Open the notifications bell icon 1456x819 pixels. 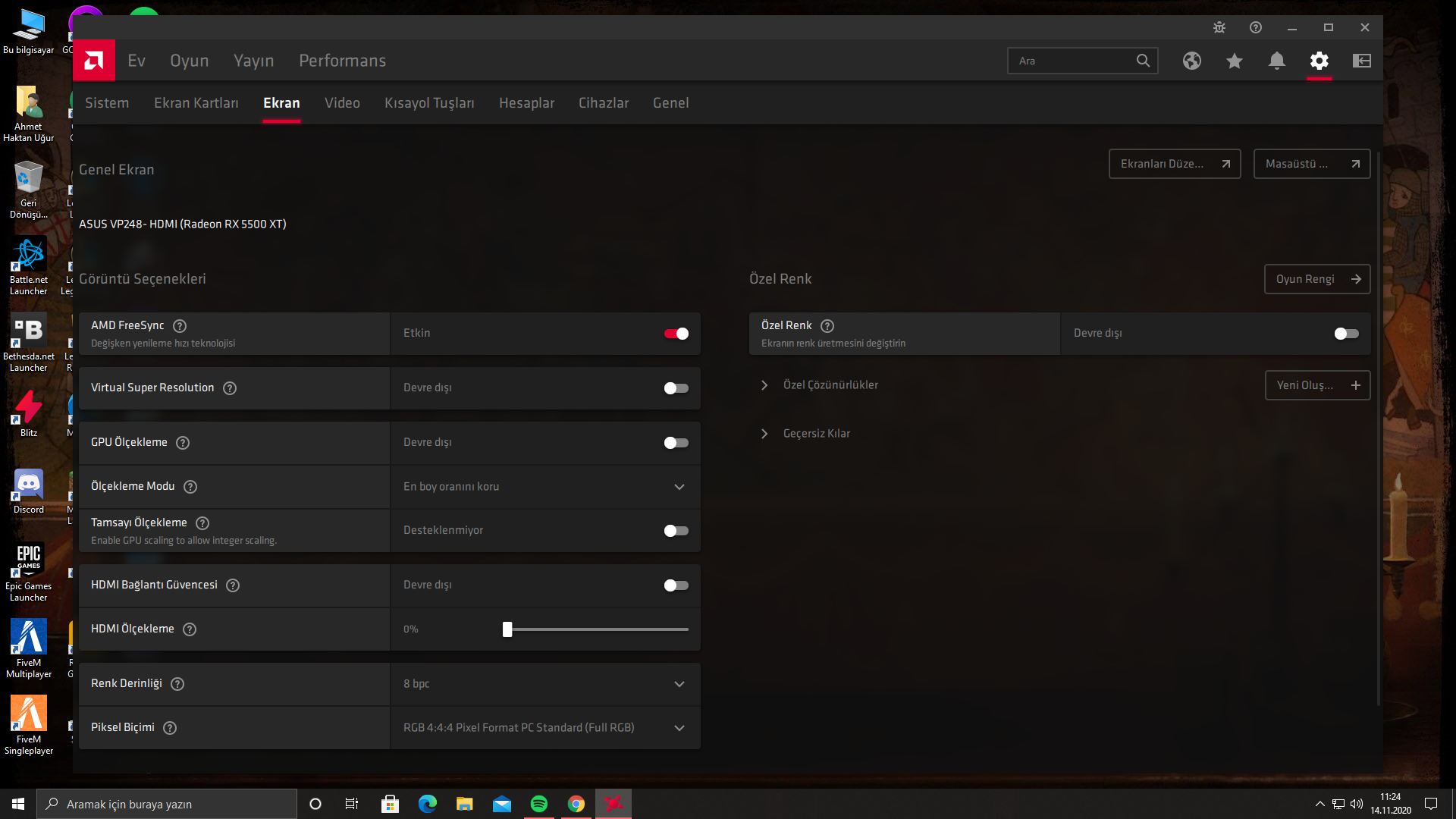click(x=1276, y=61)
